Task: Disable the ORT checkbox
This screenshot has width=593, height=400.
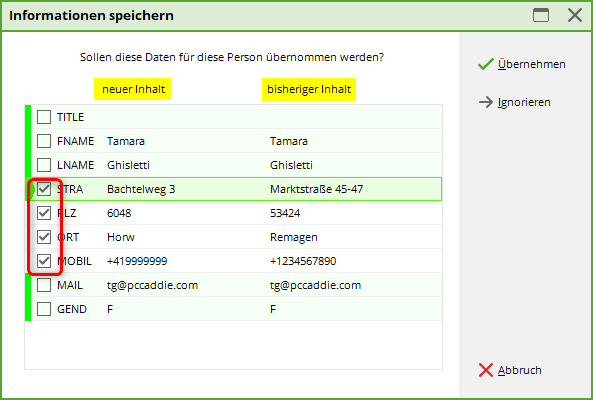Action: click(x=44, y=237)
